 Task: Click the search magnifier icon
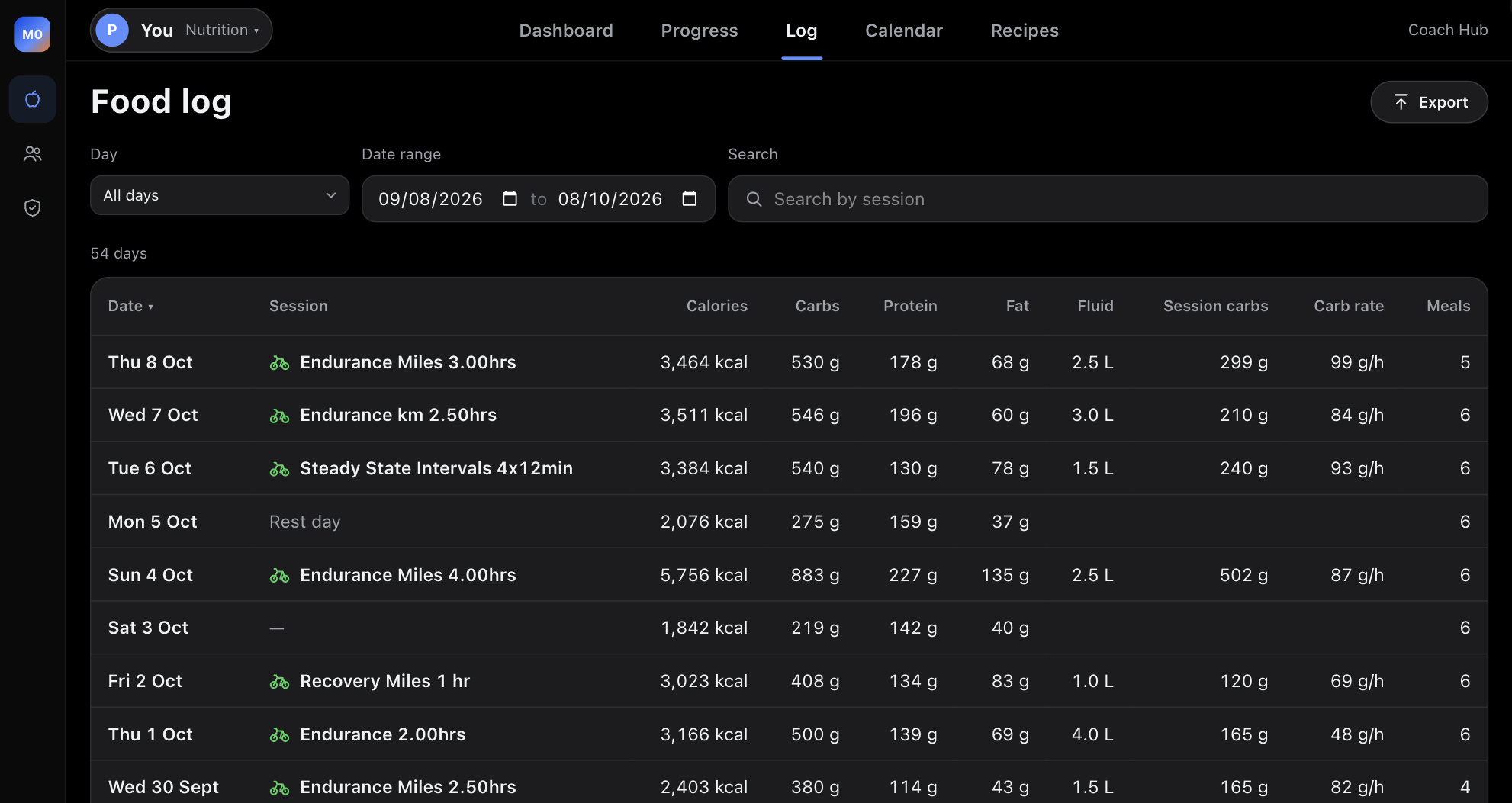tap(754, 199)
